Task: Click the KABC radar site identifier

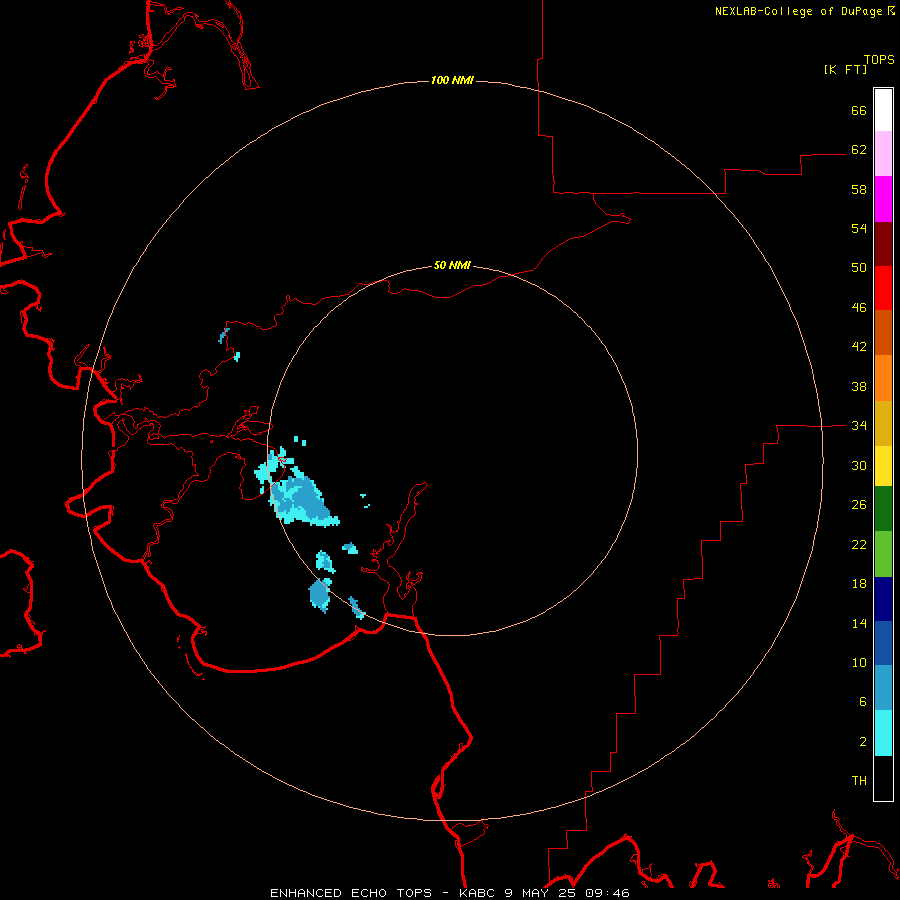Action: coord(478,893)
